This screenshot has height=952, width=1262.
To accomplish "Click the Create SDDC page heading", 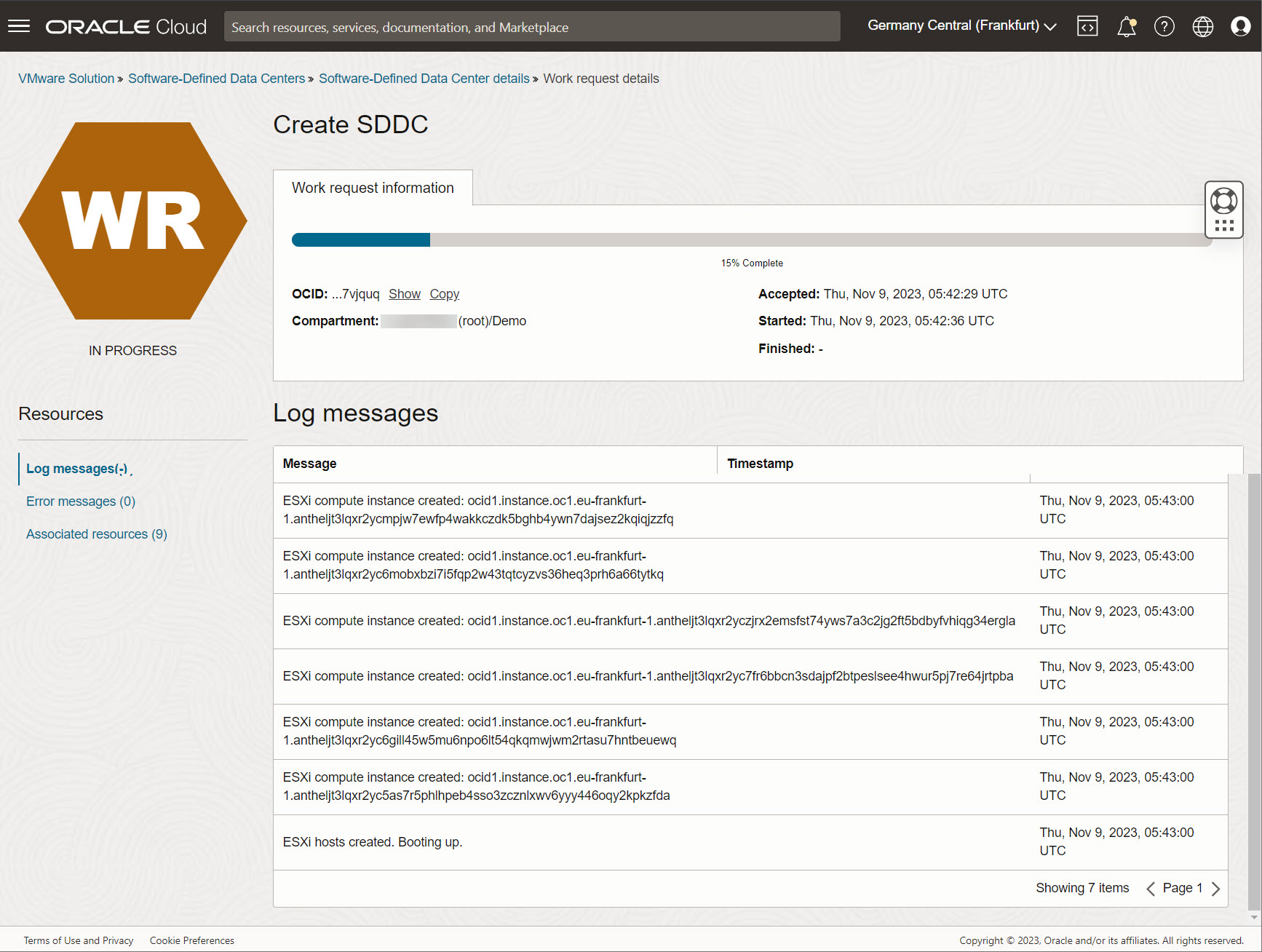I will coord(351,124).
